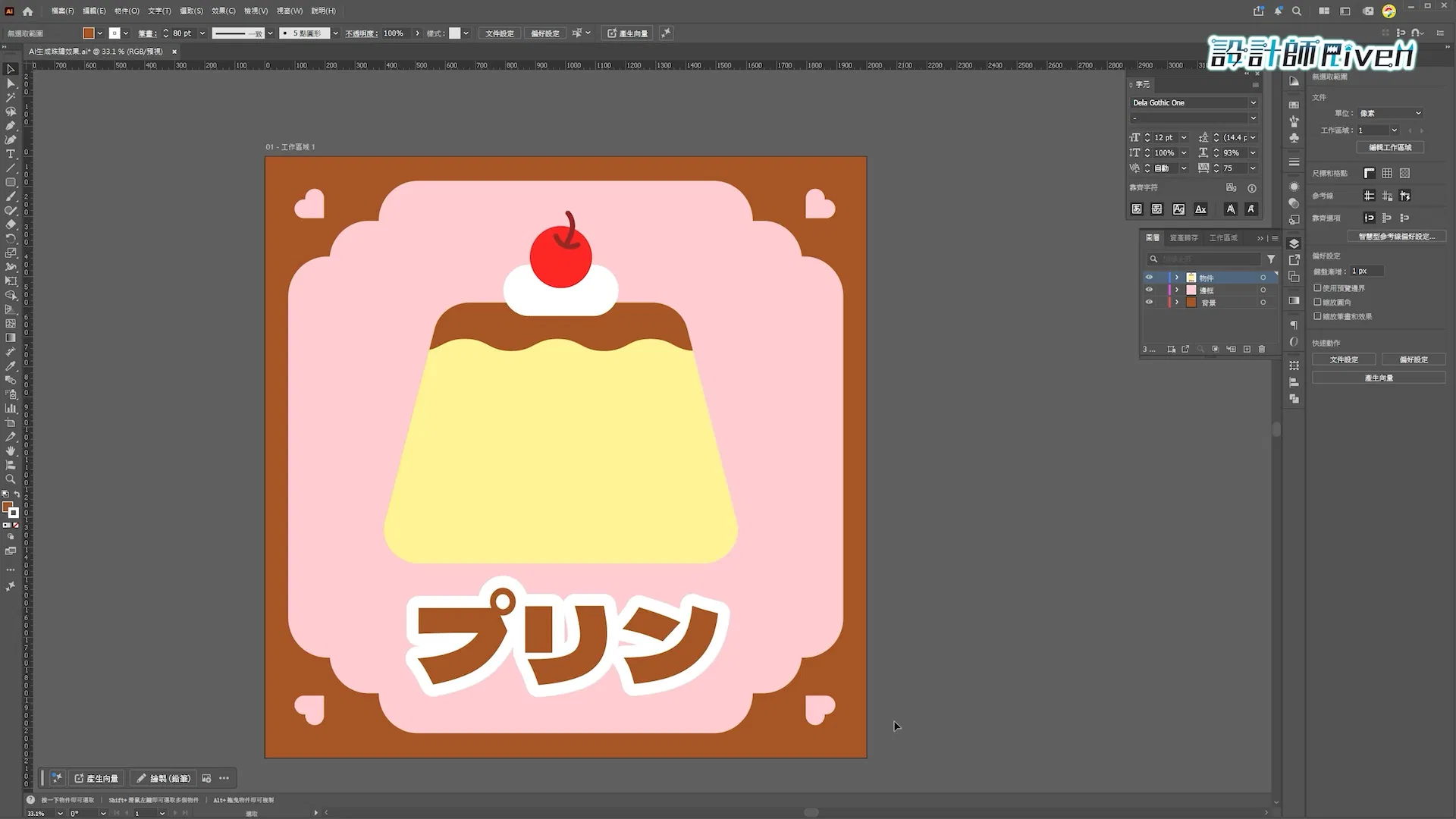1456x819 pixels.
Task: Open the 效果(C) menu
Action: (223, 11)
